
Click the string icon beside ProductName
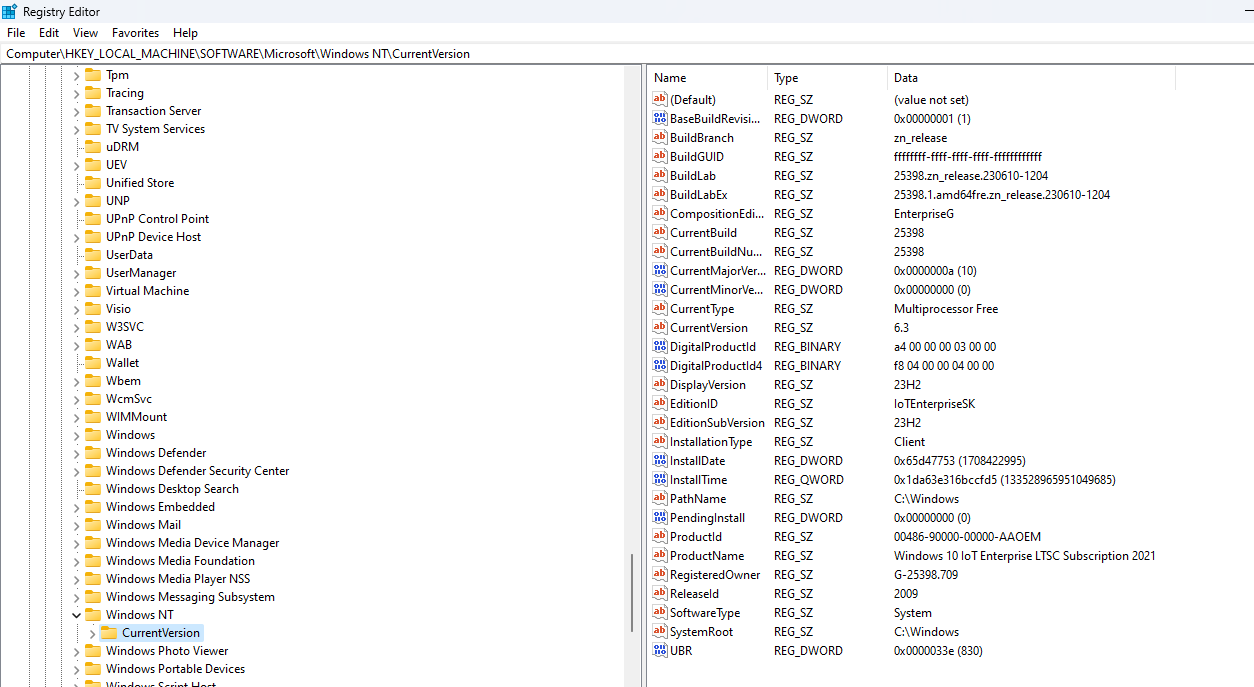pyautogui.click(x=659, y=555)
